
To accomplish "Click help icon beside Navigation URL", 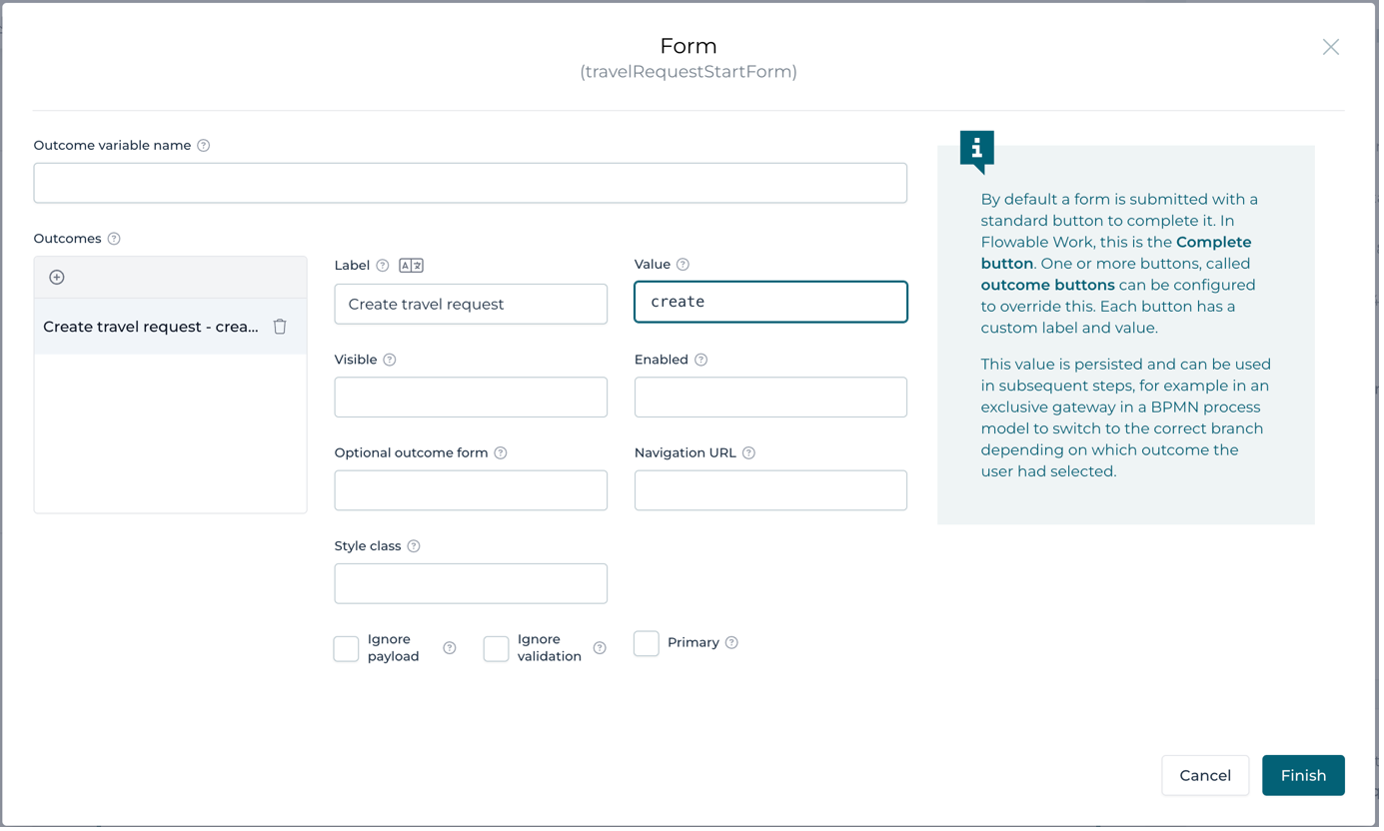I will tap(749, 452).
